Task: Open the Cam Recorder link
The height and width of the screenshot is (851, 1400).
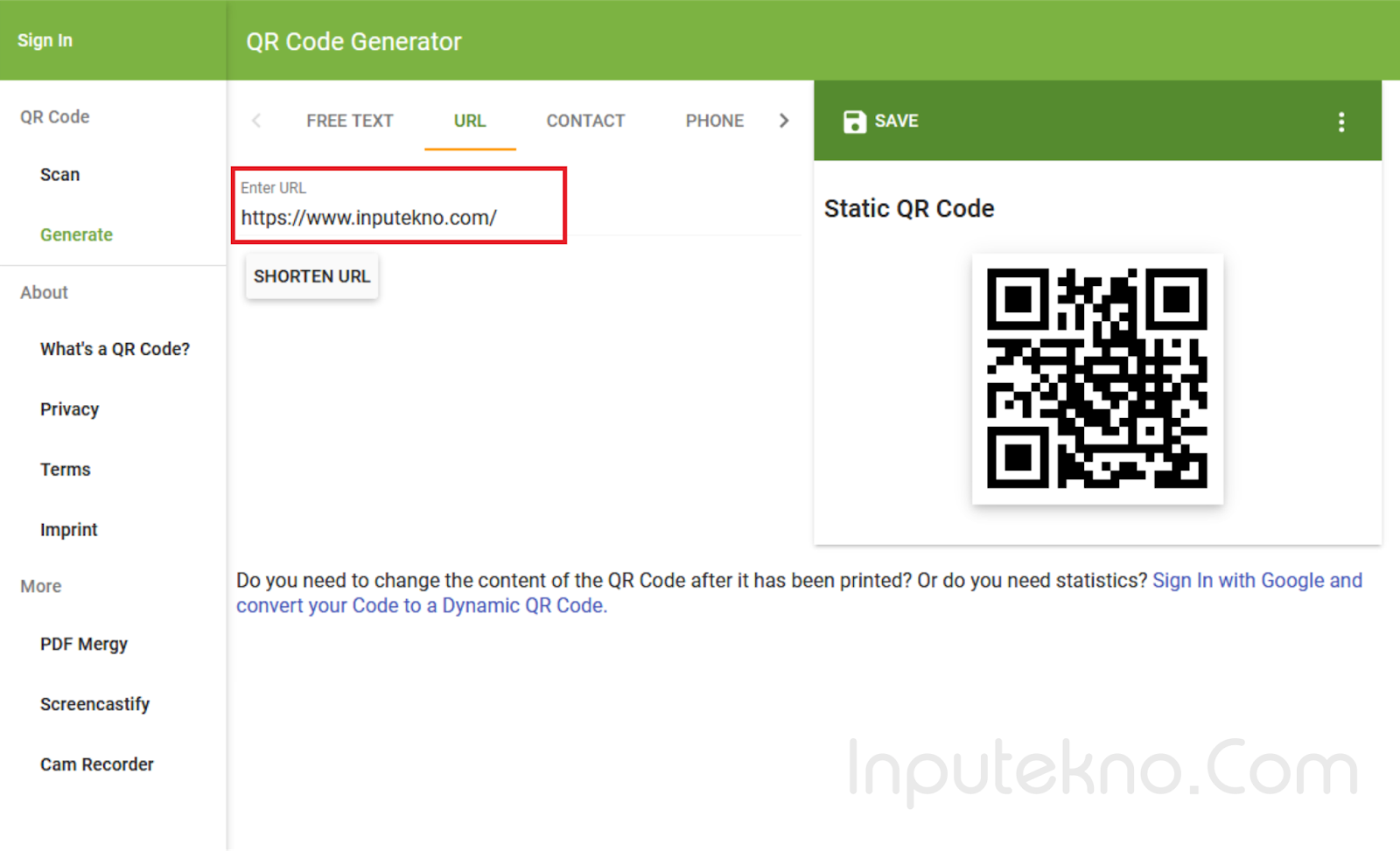Action: click(x=96, y=764)
